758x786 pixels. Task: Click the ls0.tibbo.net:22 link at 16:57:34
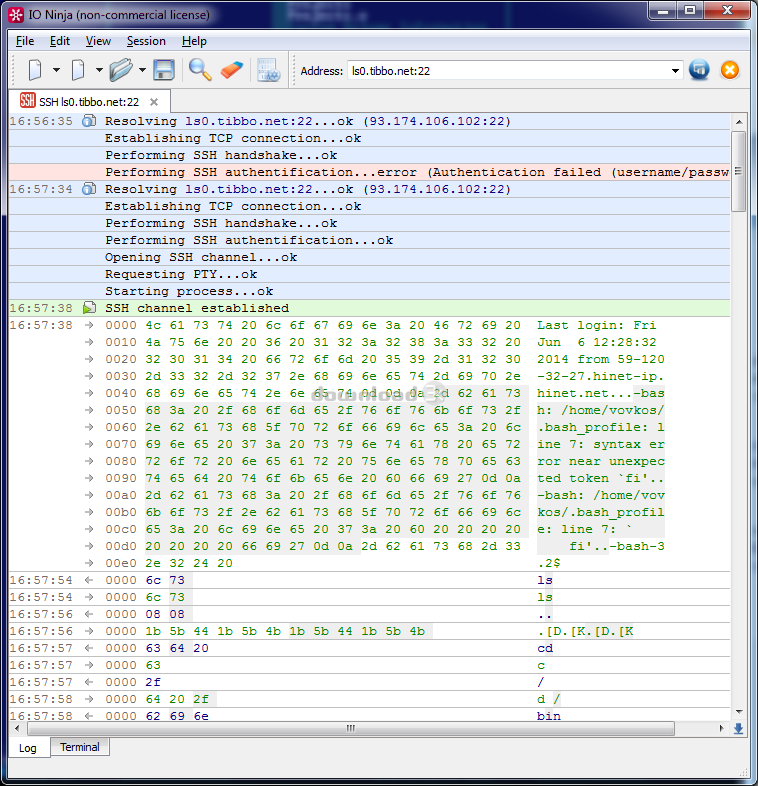point(249,189)
